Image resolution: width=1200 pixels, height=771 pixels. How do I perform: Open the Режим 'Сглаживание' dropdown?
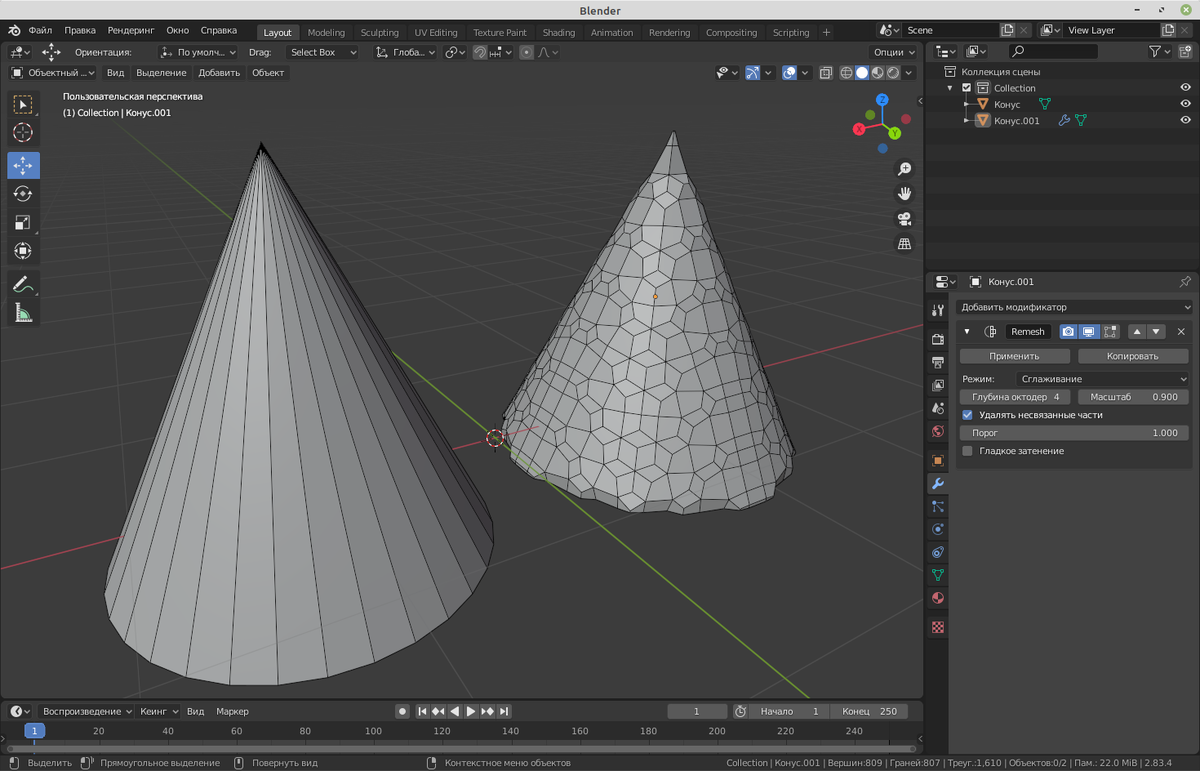tap(1103, 380)
